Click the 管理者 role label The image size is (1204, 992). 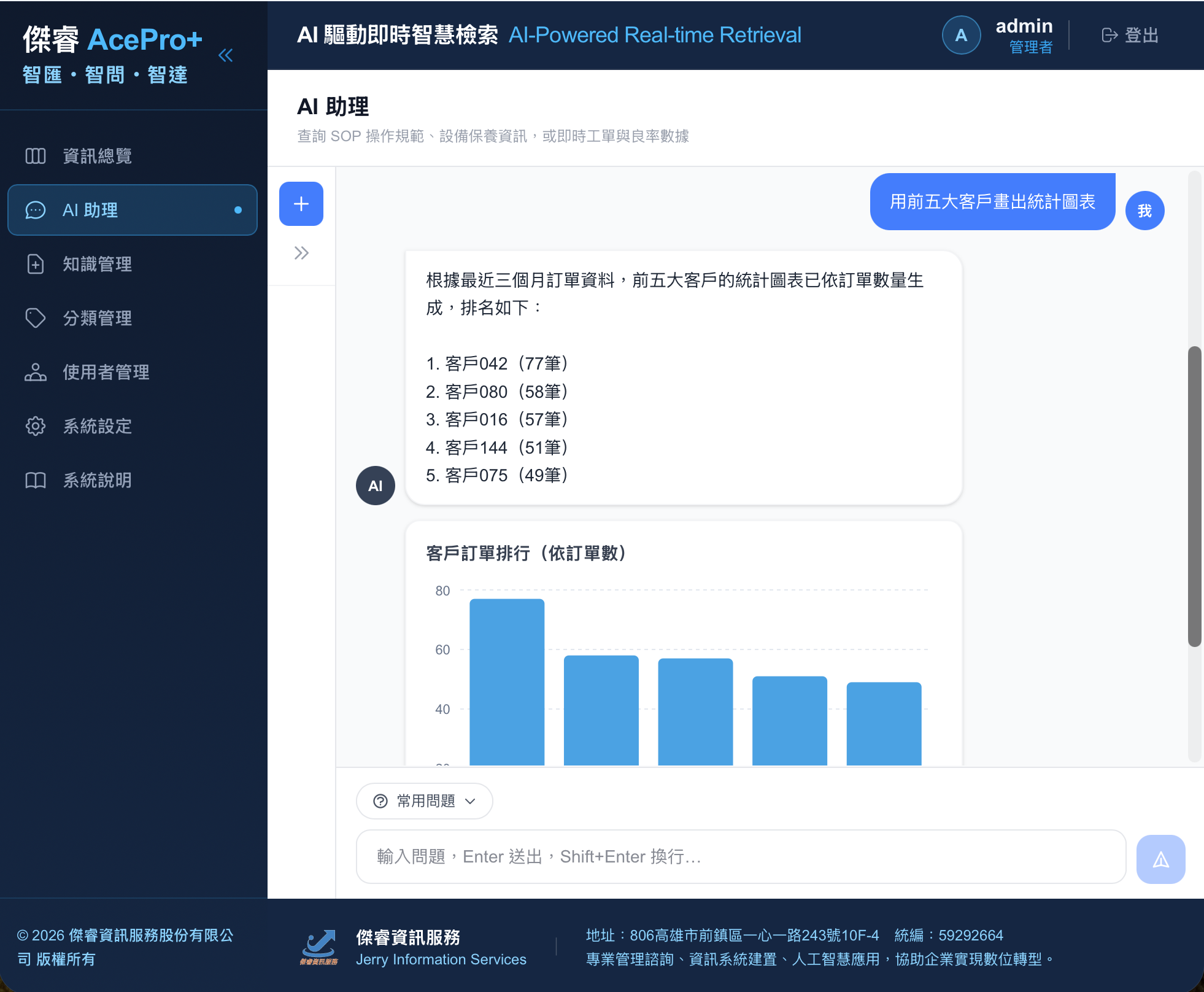pyautogui.click(x=1031, y=47)
